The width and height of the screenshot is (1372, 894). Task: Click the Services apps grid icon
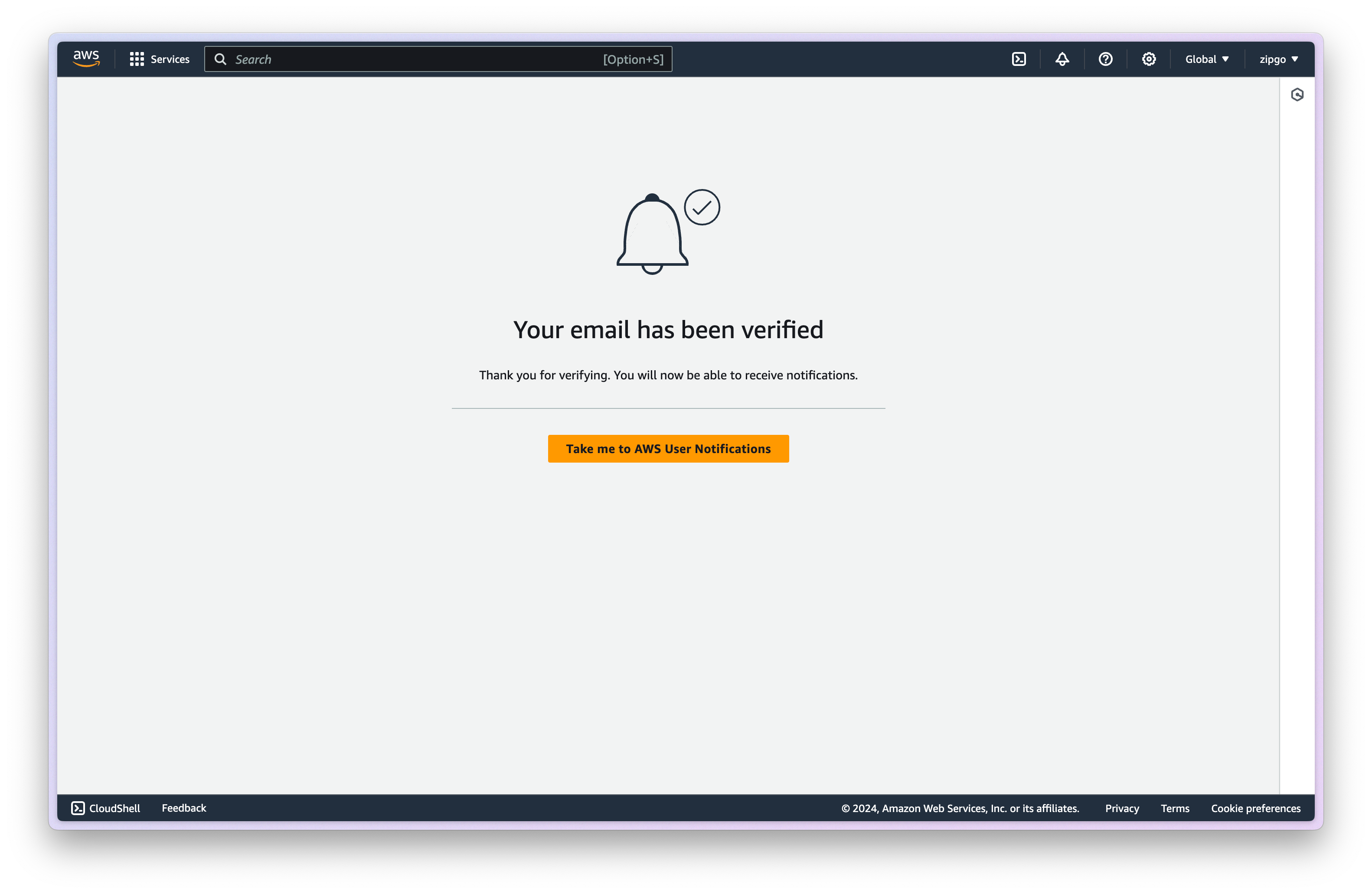pos(137,59)
